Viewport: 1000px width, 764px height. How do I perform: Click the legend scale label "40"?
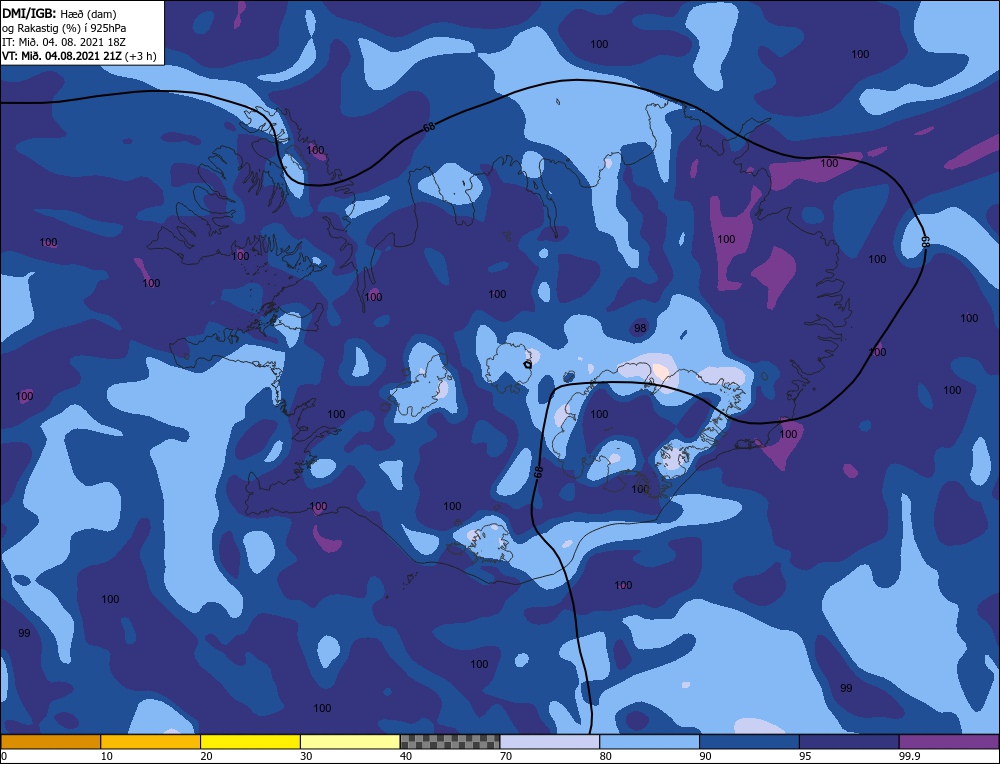coord(406,756)
